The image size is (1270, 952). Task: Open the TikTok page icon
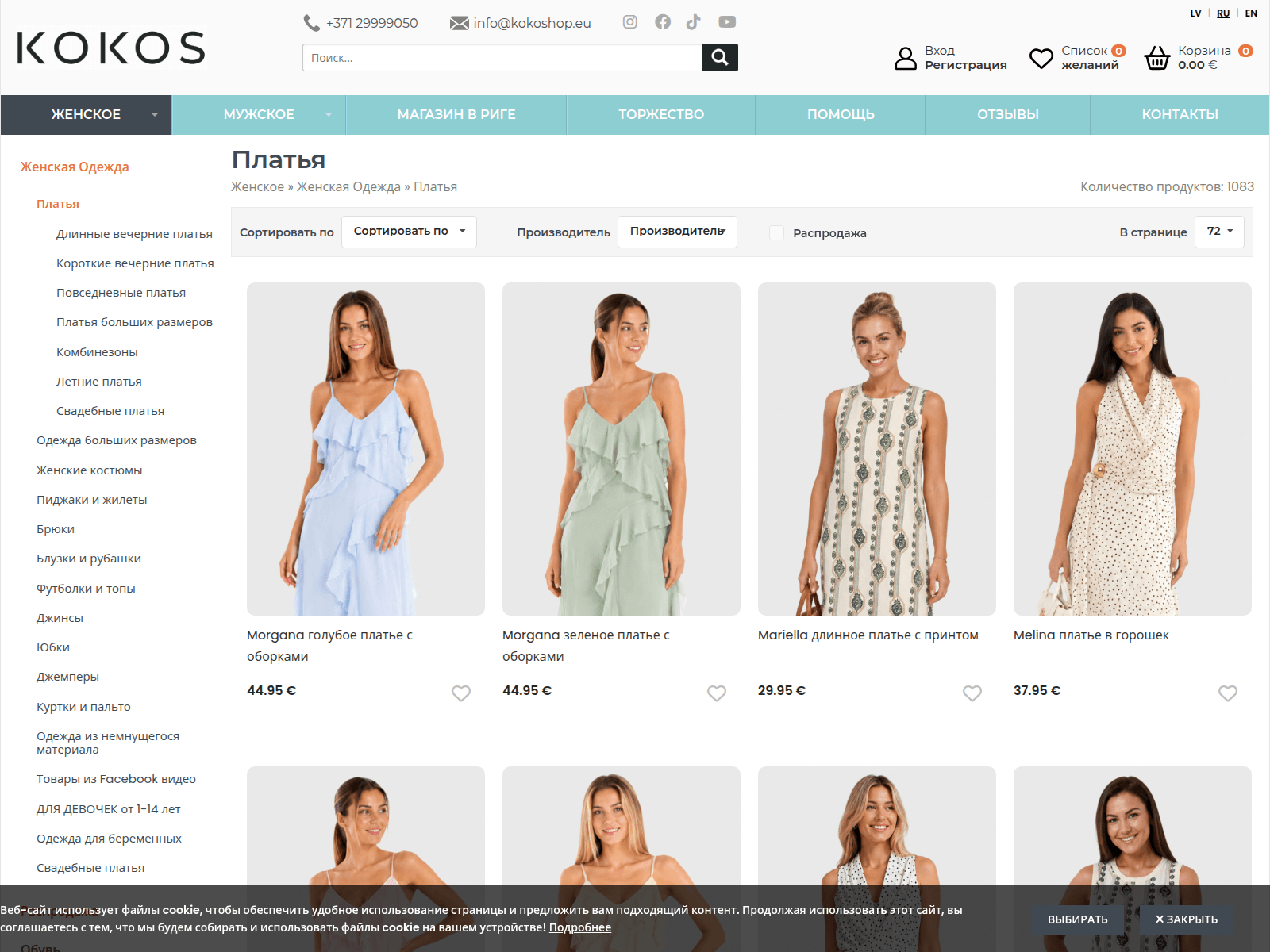pos(694,22)
